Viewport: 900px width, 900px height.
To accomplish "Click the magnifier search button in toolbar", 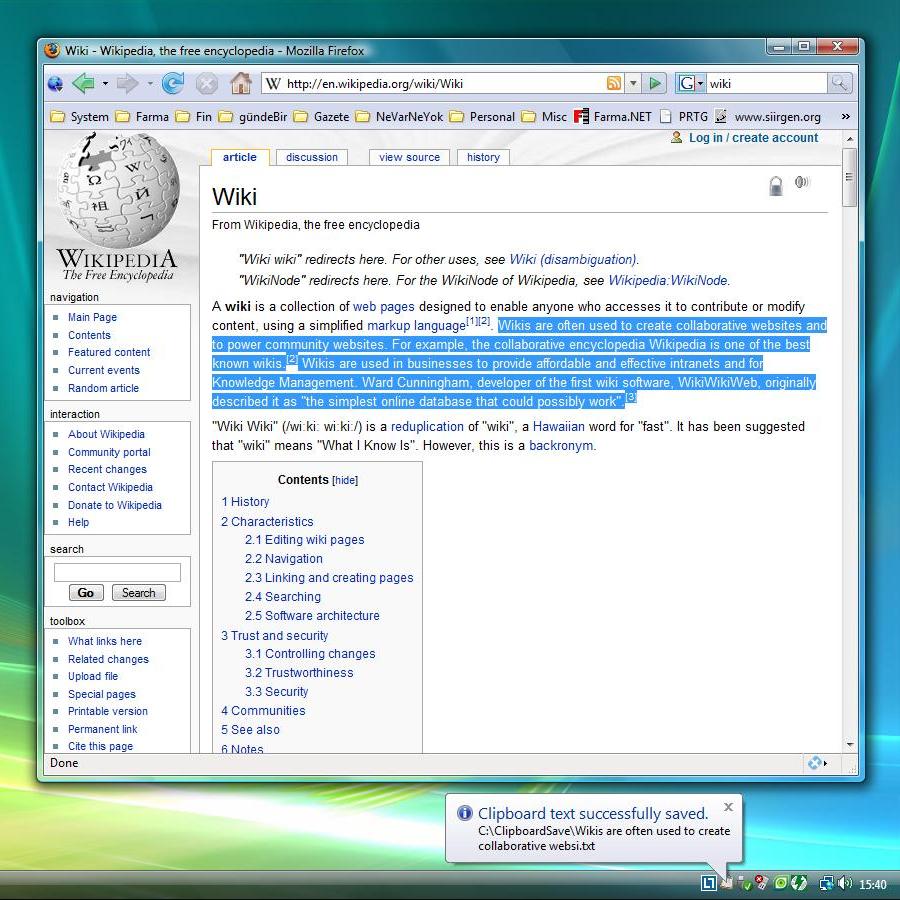I will (839, 84).
